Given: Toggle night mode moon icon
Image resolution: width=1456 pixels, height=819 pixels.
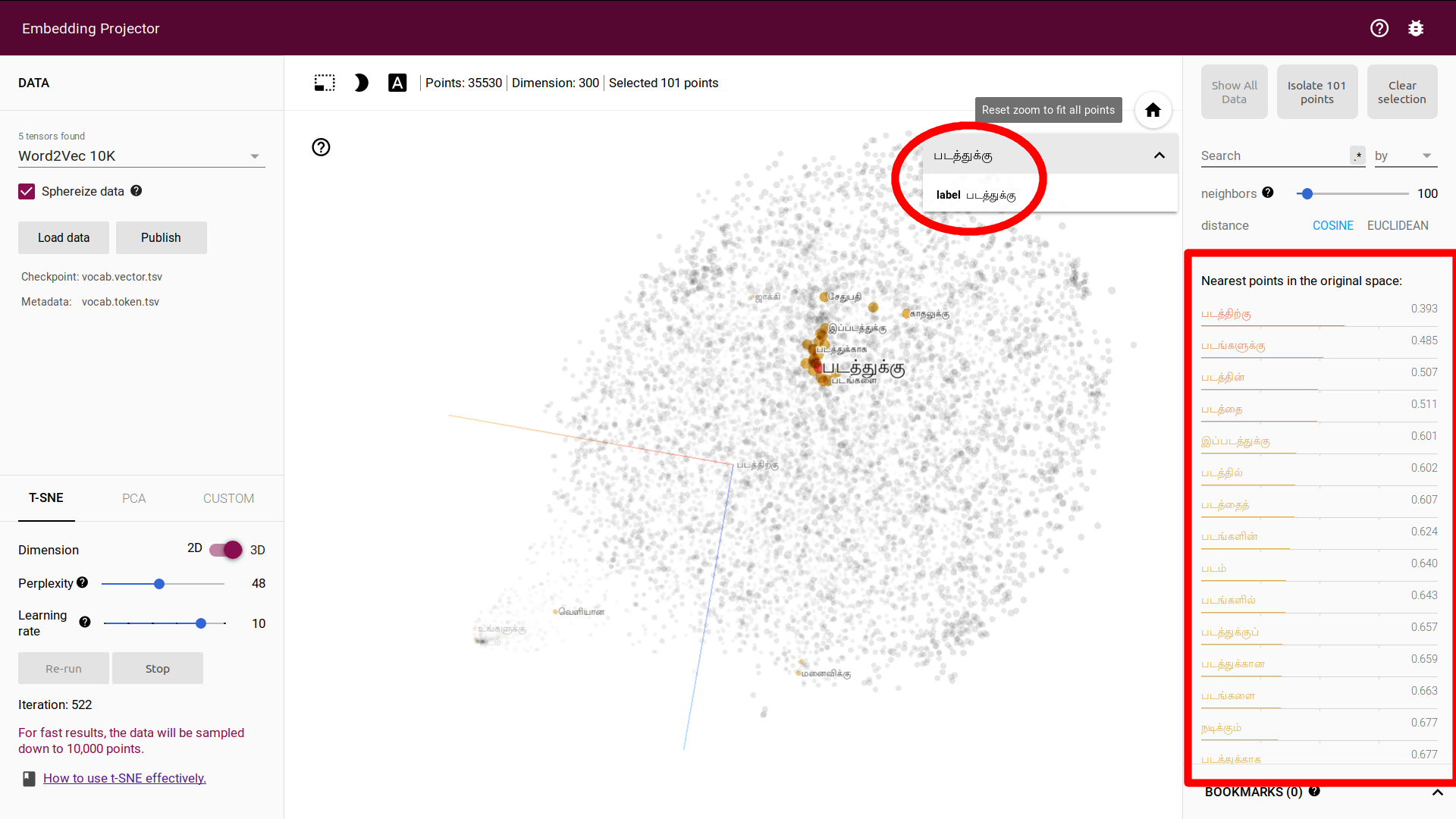Looking at the screenshot, I should pos(361,83).
